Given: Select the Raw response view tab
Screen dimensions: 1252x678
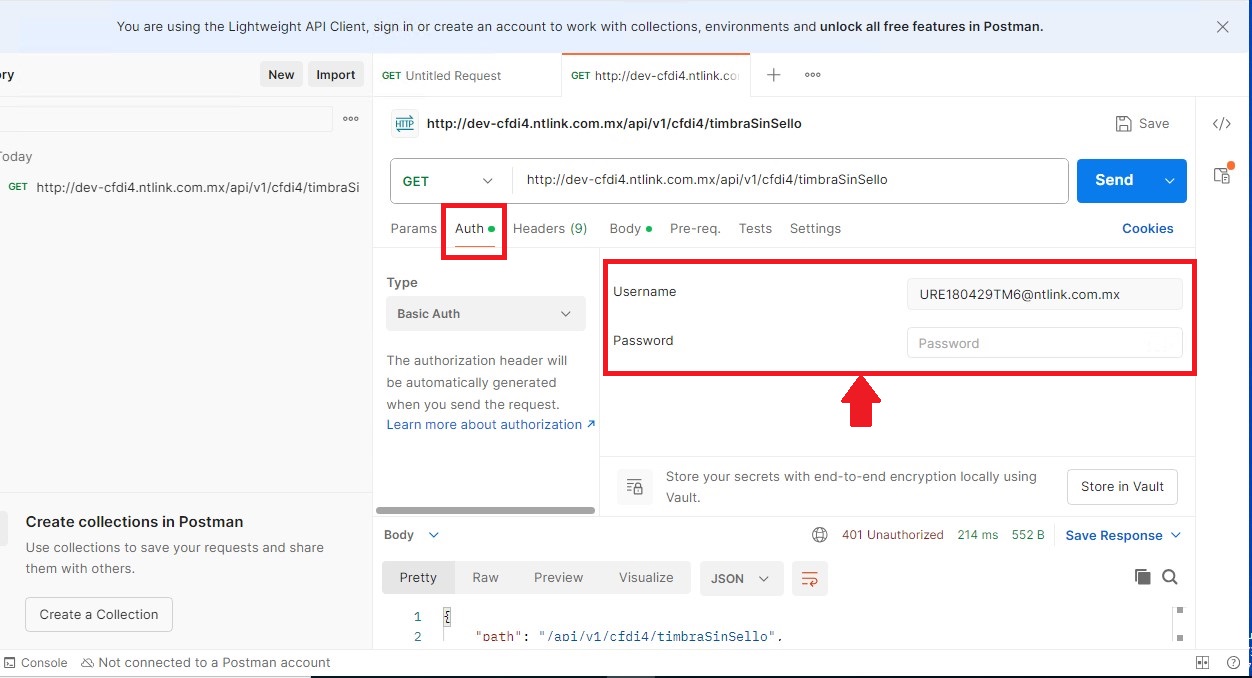Looking at the screenshot, I should (486, 577).
